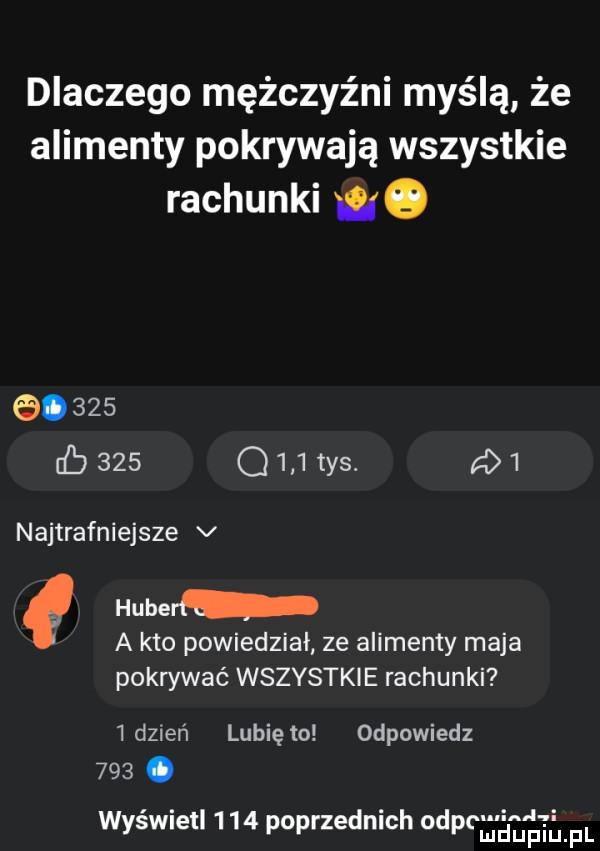Viewport: 600px width, 851px height.
Task: View the reactions count 325
Action: (94, 407)
